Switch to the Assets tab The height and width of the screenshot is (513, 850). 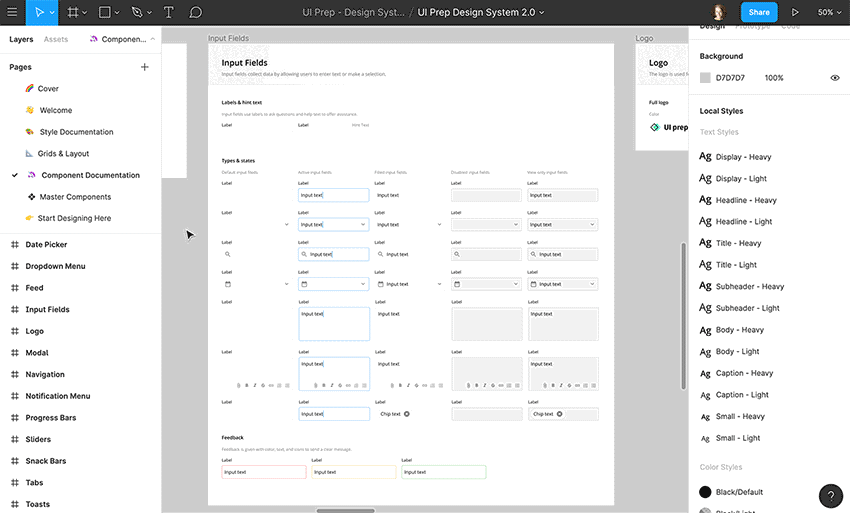pyautogui.click(x=56, y=39)
